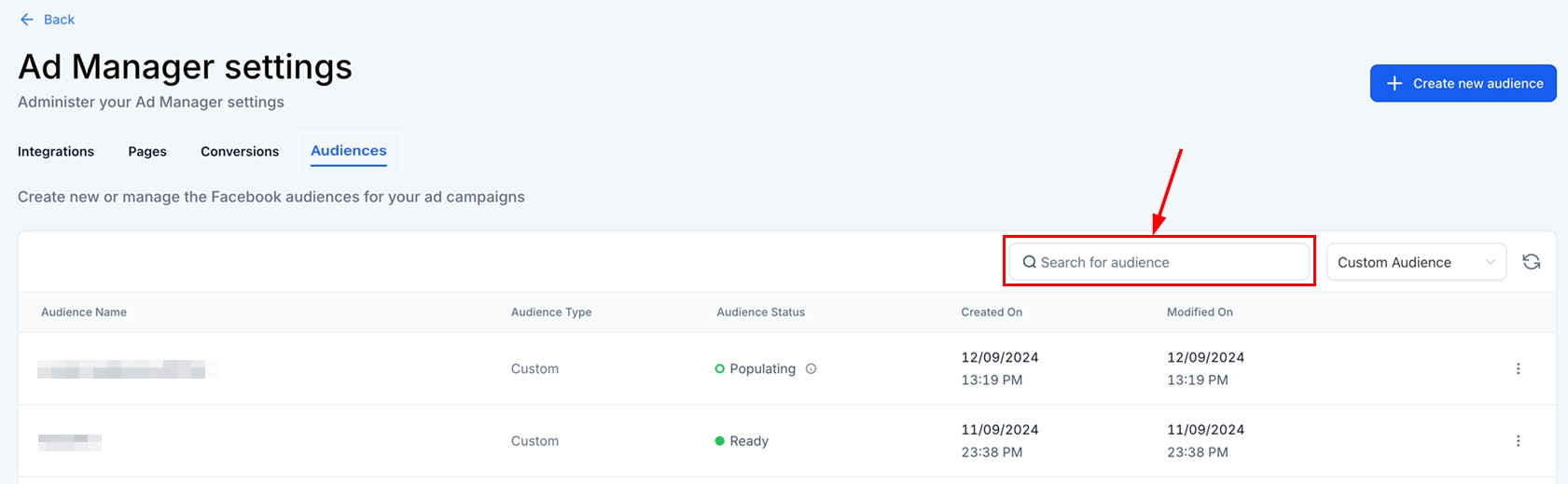Click the Back arrow icon

point(26,20)
